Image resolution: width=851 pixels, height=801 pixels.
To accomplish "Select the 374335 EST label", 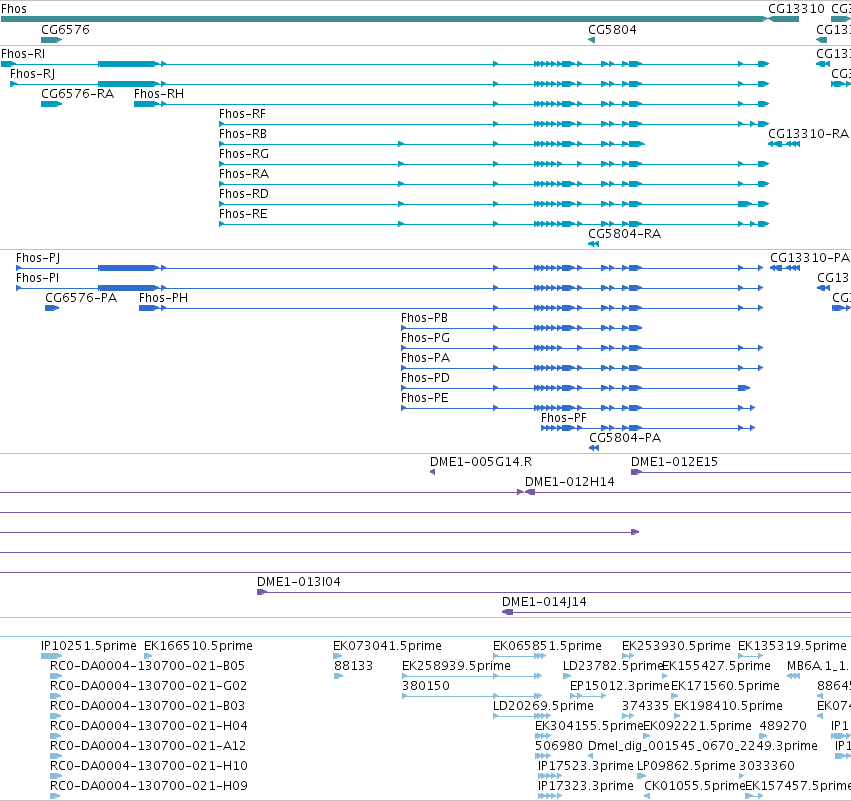I will tap(645, 705).
